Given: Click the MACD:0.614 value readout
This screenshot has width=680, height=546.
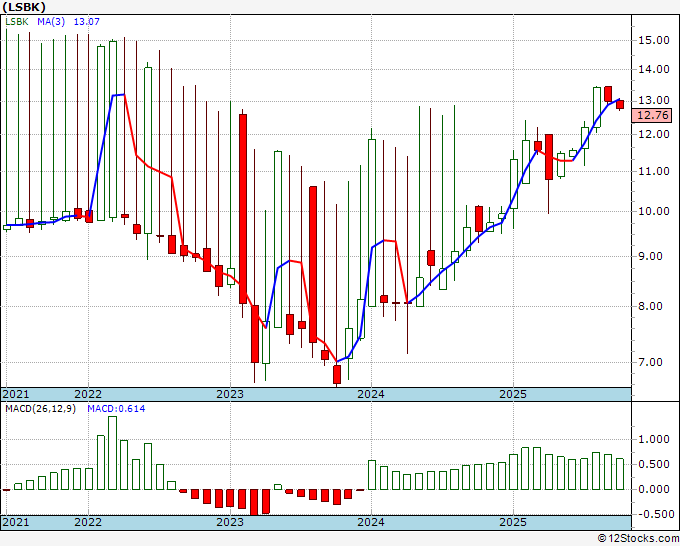Looking at the screenshot, I should 116,409.
